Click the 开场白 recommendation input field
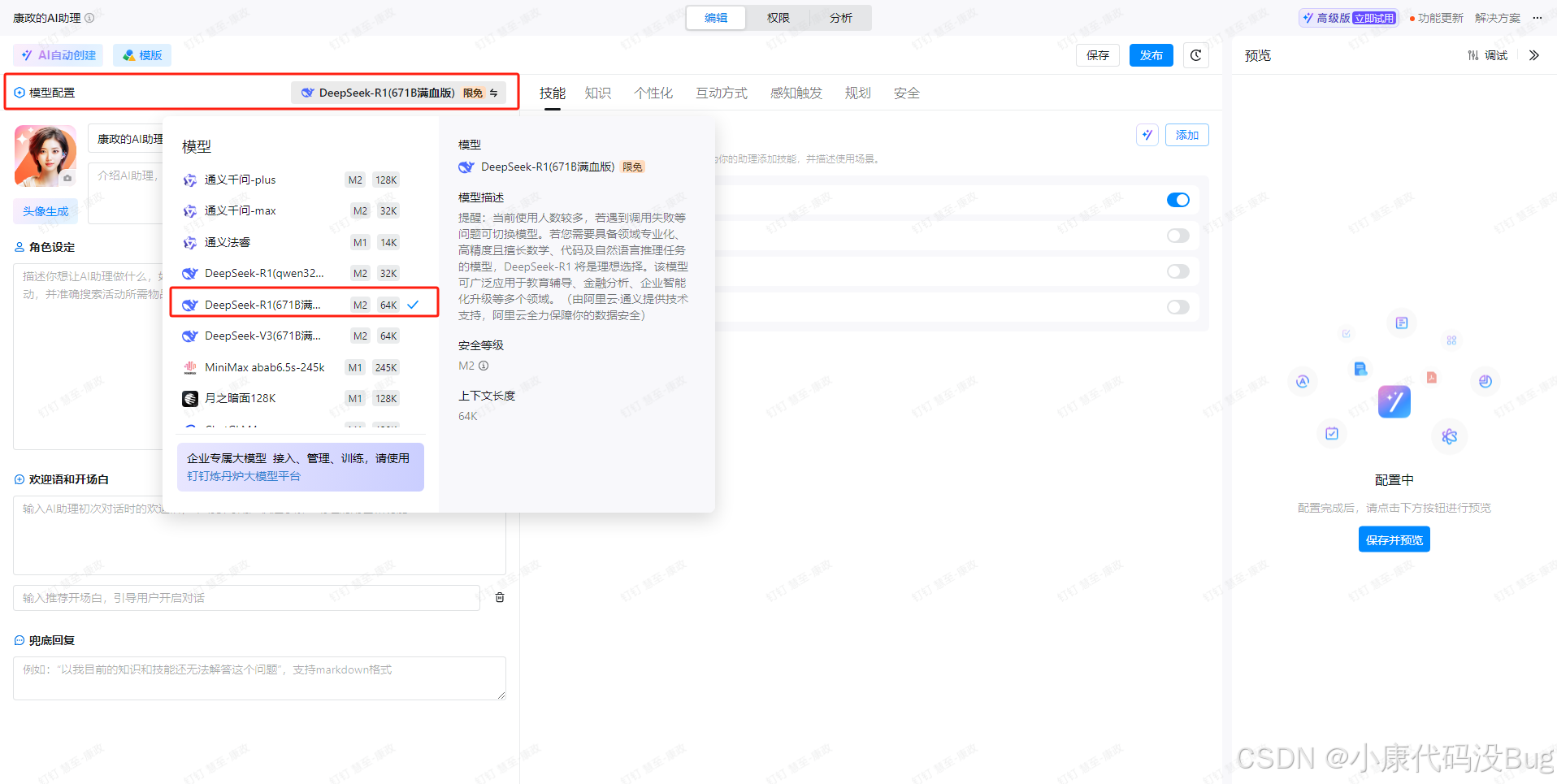1557x784 pixels. coord(246,598)
